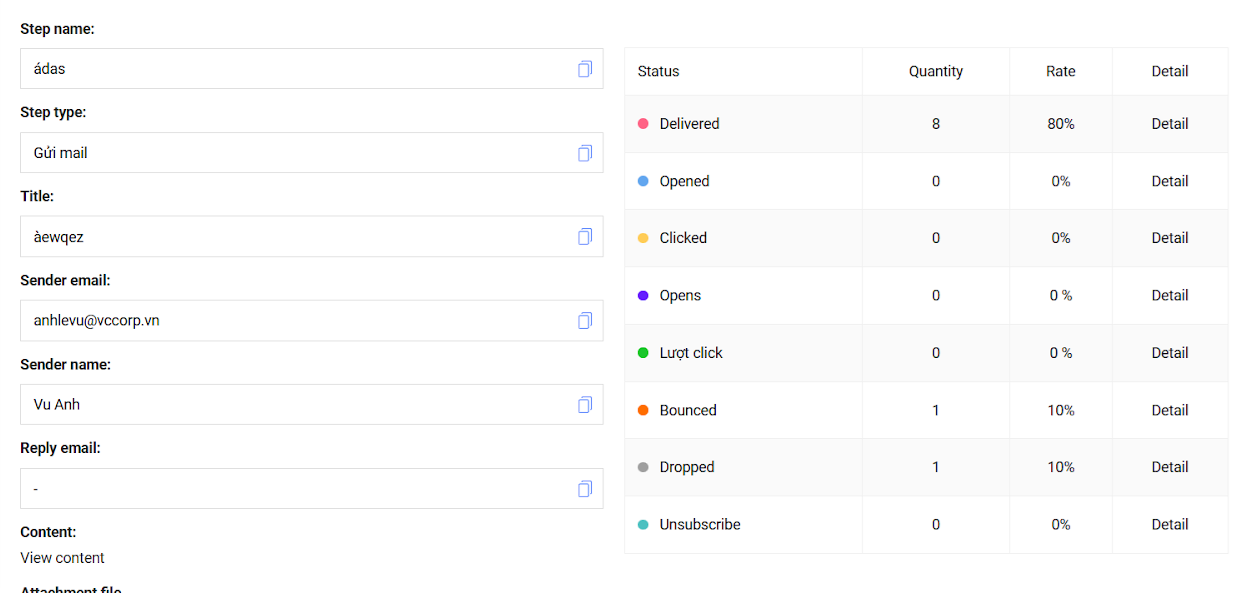Click inside the Sender email field
1252x593 pixels.
point(311,321)
